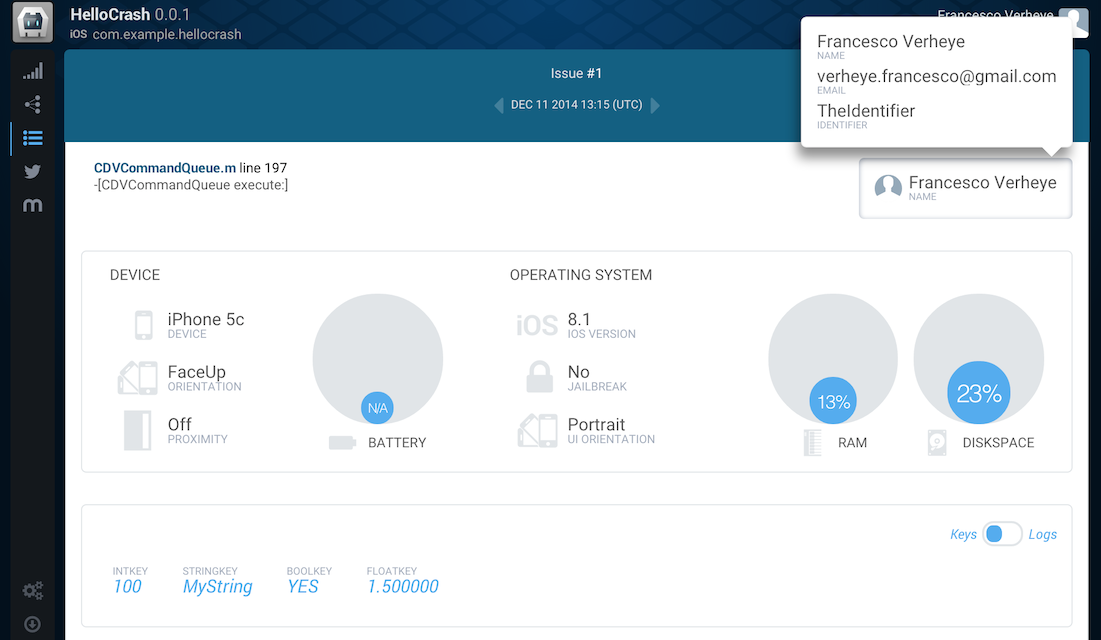
Task: Click the battery icon
Action: [342, 443]
